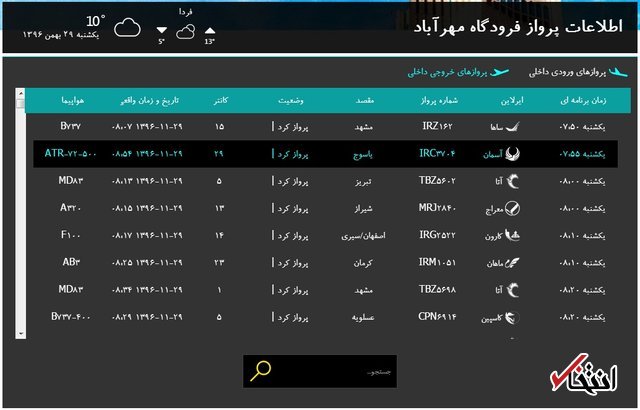The width and height of the screenshot is (640, 410).
Task: Click the تاریخ و زمان واقعی column header
Action: (149, 100)
